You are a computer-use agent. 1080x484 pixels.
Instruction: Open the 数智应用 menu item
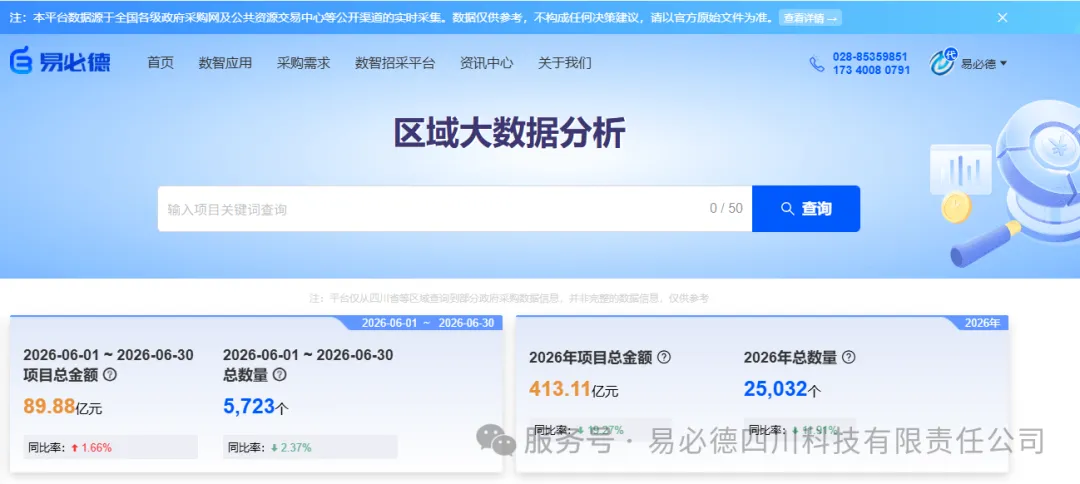225,63
